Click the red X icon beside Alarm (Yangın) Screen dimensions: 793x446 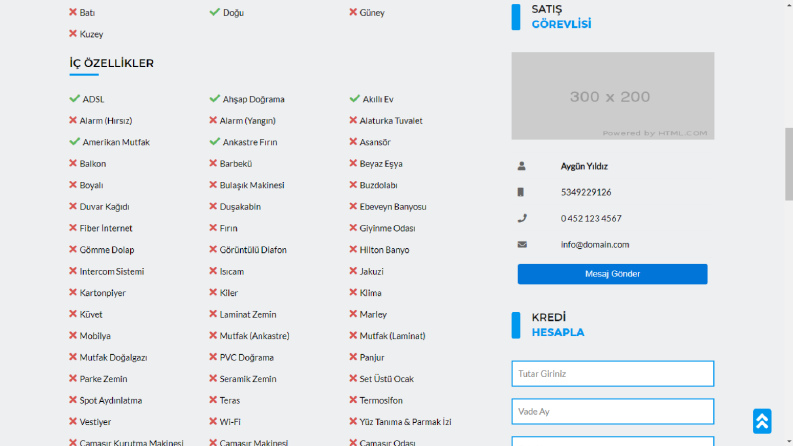(x=213, y=120)
